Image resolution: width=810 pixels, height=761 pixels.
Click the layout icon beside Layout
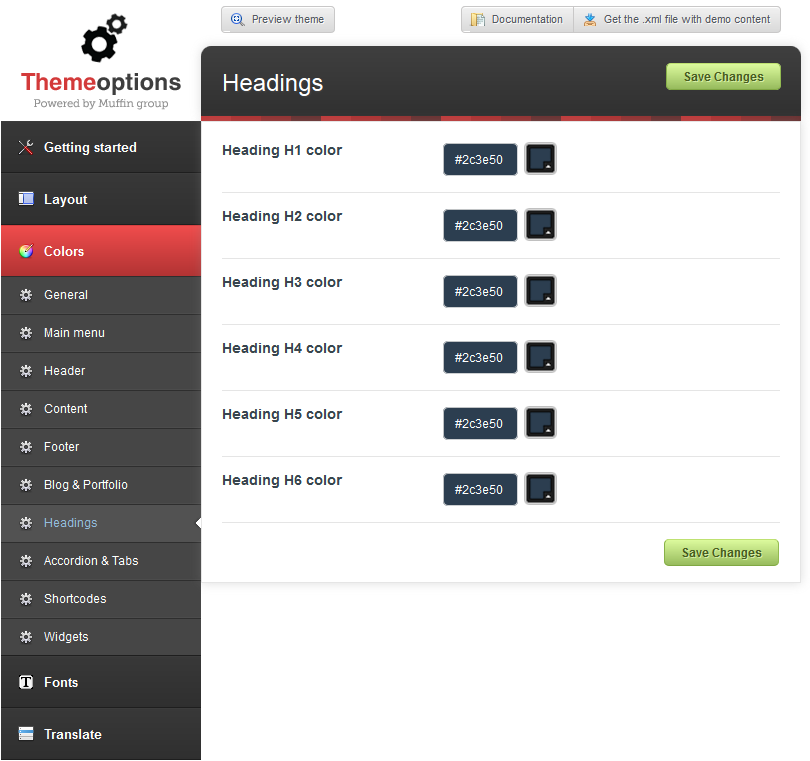click(x=26, y=199)
